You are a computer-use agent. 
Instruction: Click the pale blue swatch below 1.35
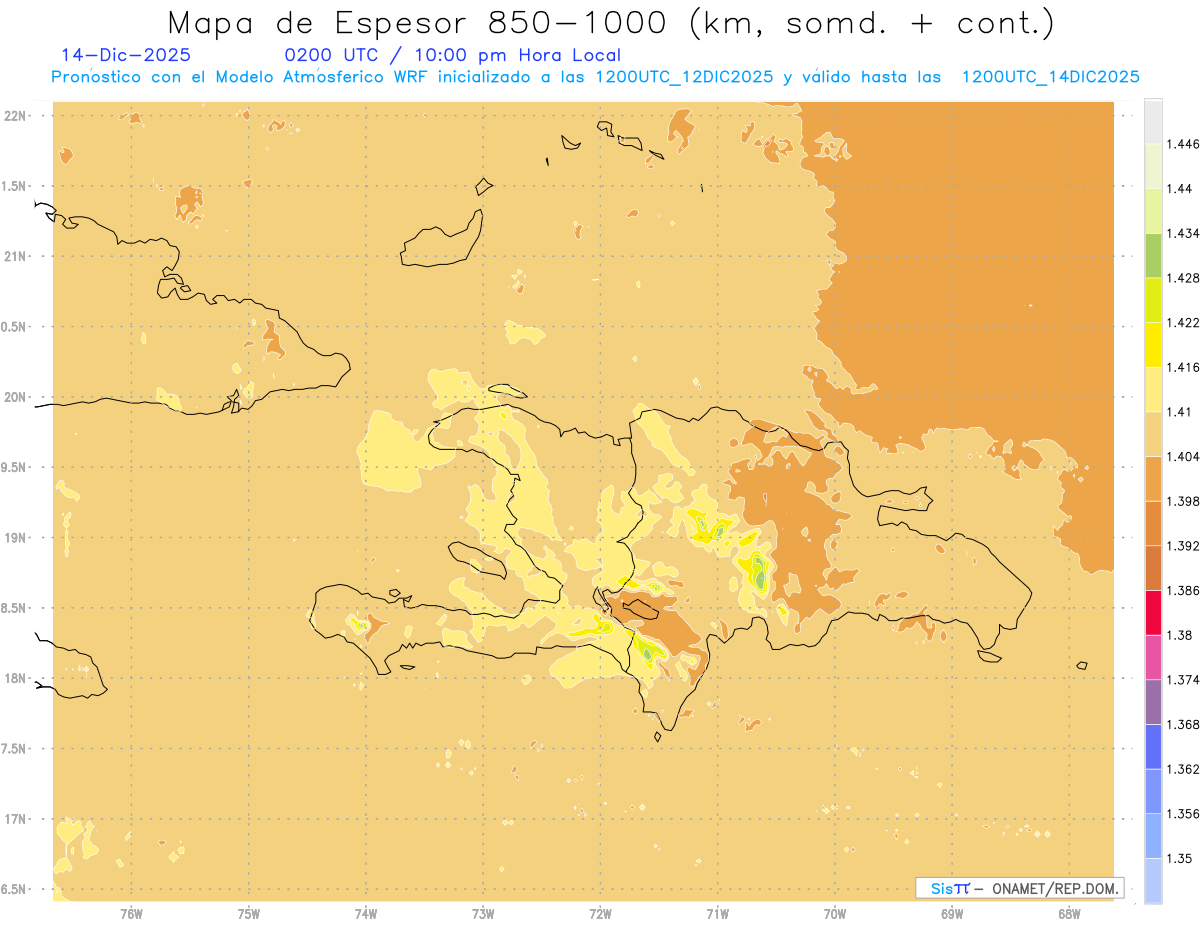1153,880
